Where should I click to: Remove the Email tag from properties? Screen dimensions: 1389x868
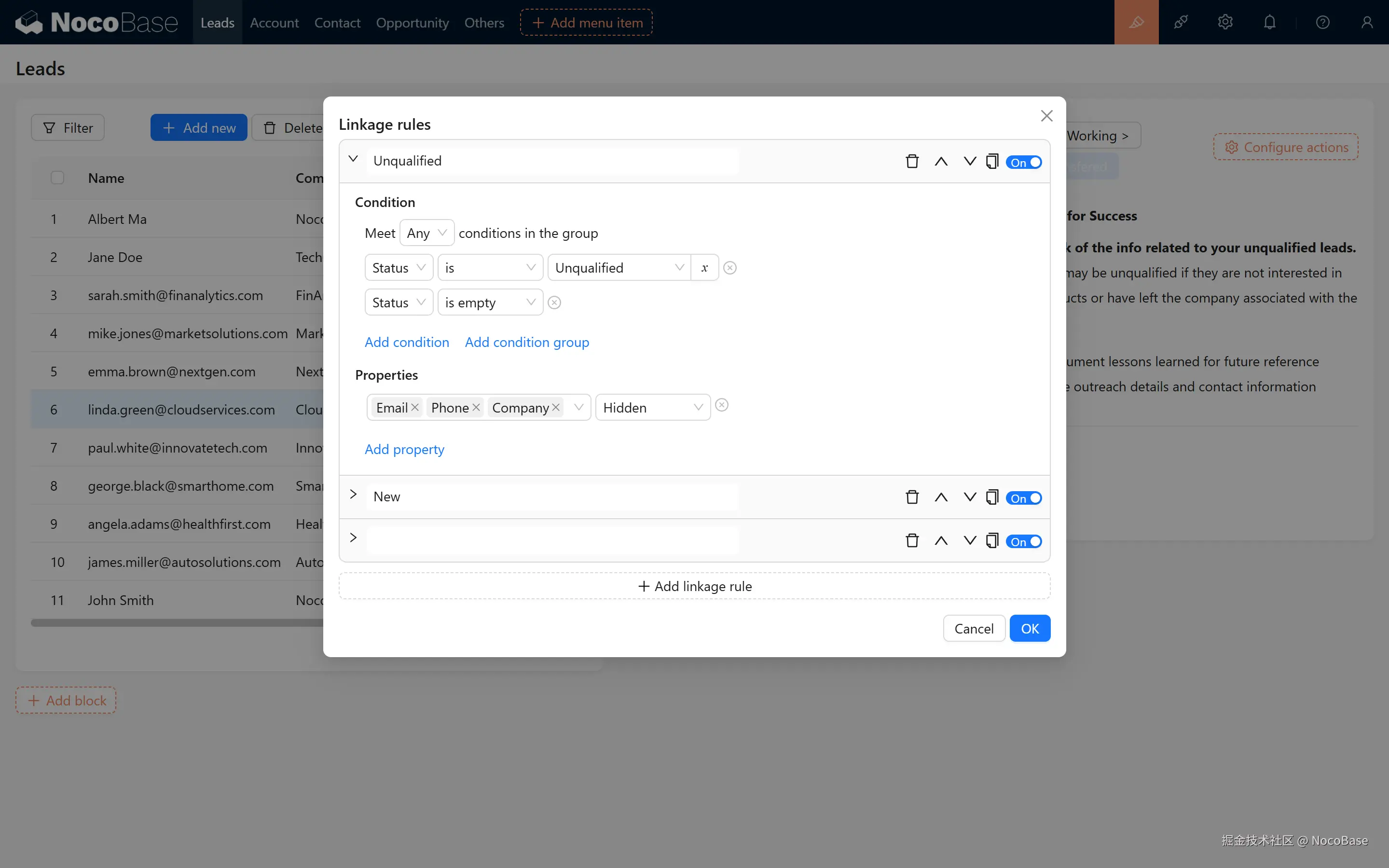pyautogui.click(x=415, y=407)
